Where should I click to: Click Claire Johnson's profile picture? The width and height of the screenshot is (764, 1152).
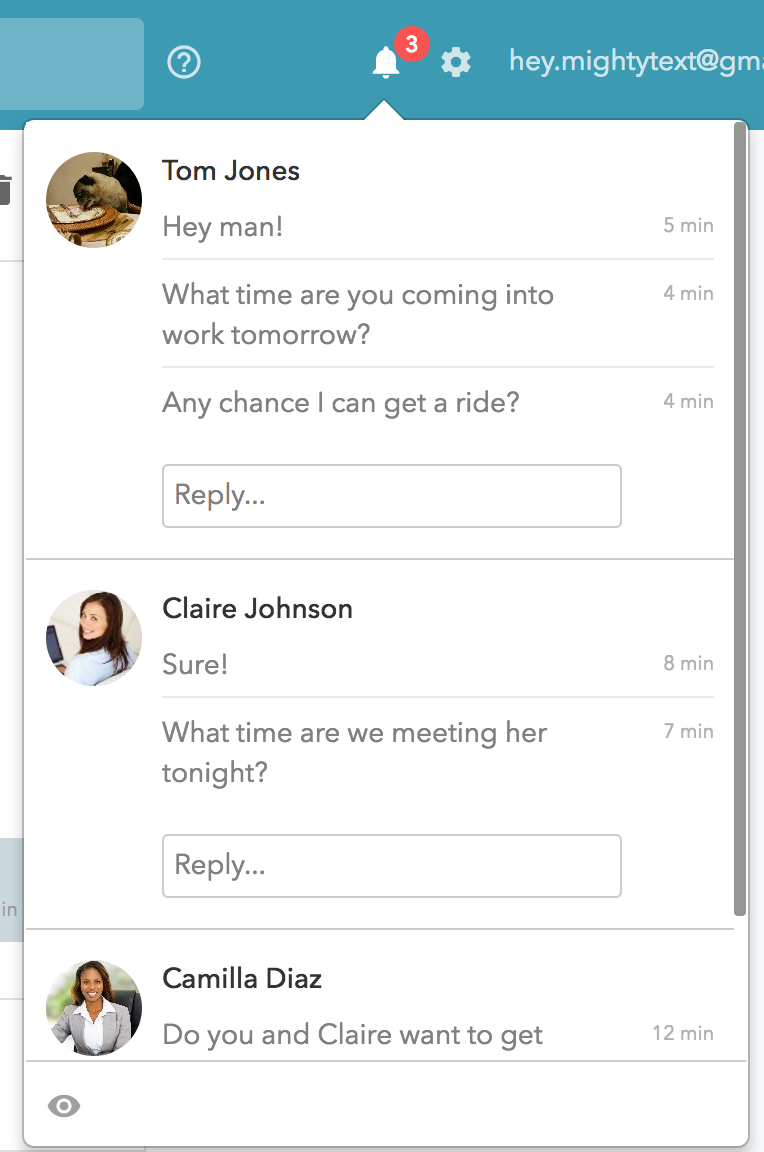[93, 637]
